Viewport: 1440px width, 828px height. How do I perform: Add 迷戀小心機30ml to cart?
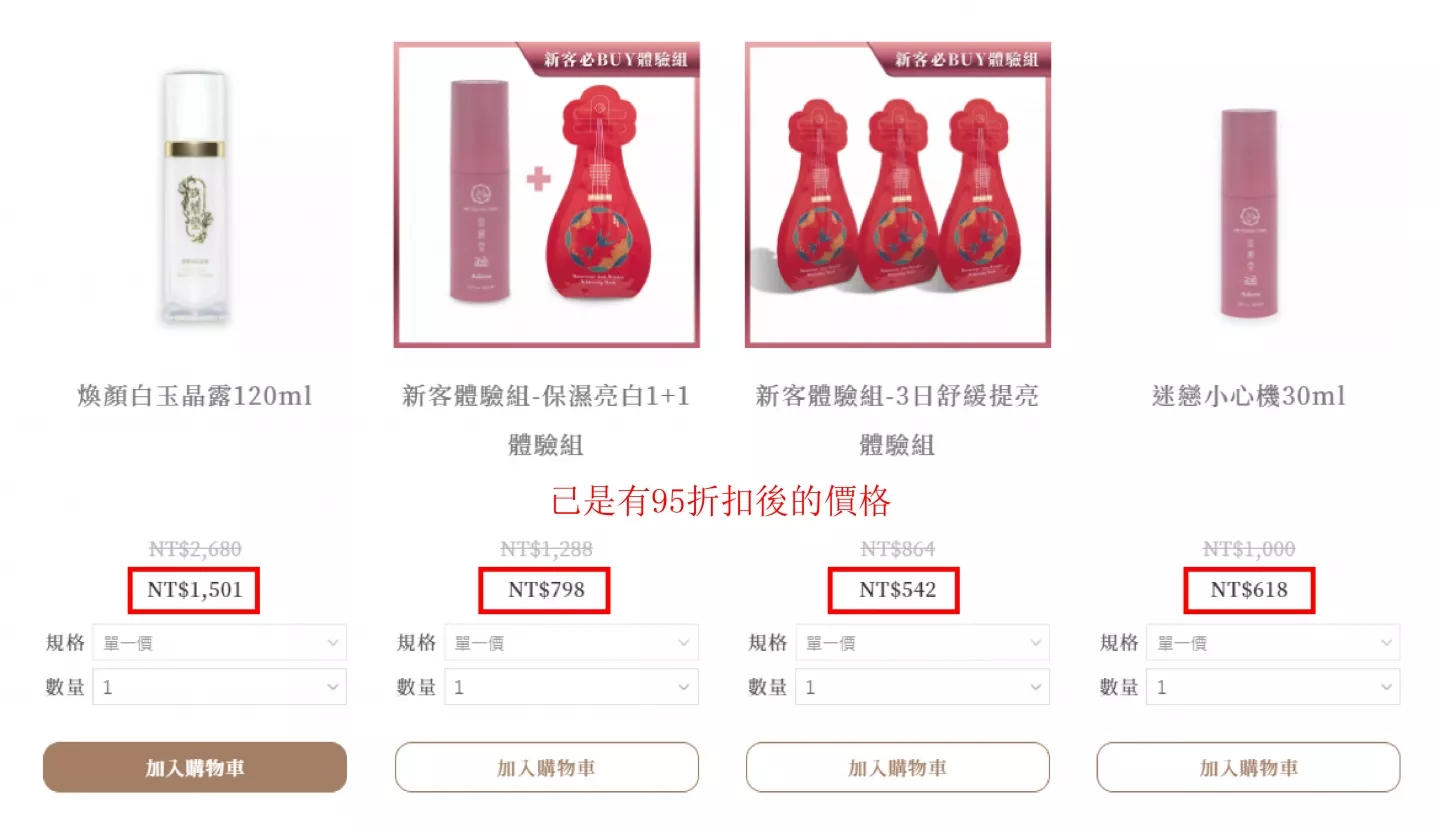click(1248, 767)
